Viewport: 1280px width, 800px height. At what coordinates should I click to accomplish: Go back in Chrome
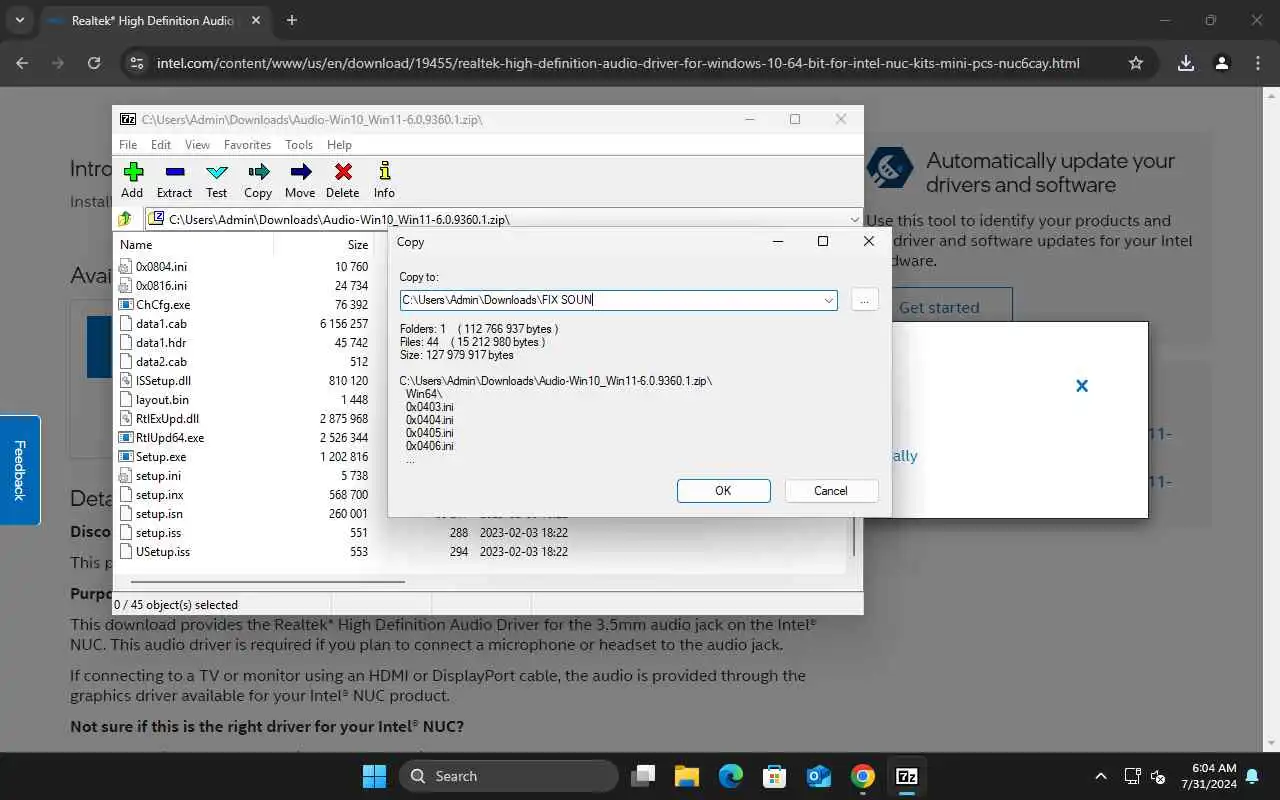(23, 63)
